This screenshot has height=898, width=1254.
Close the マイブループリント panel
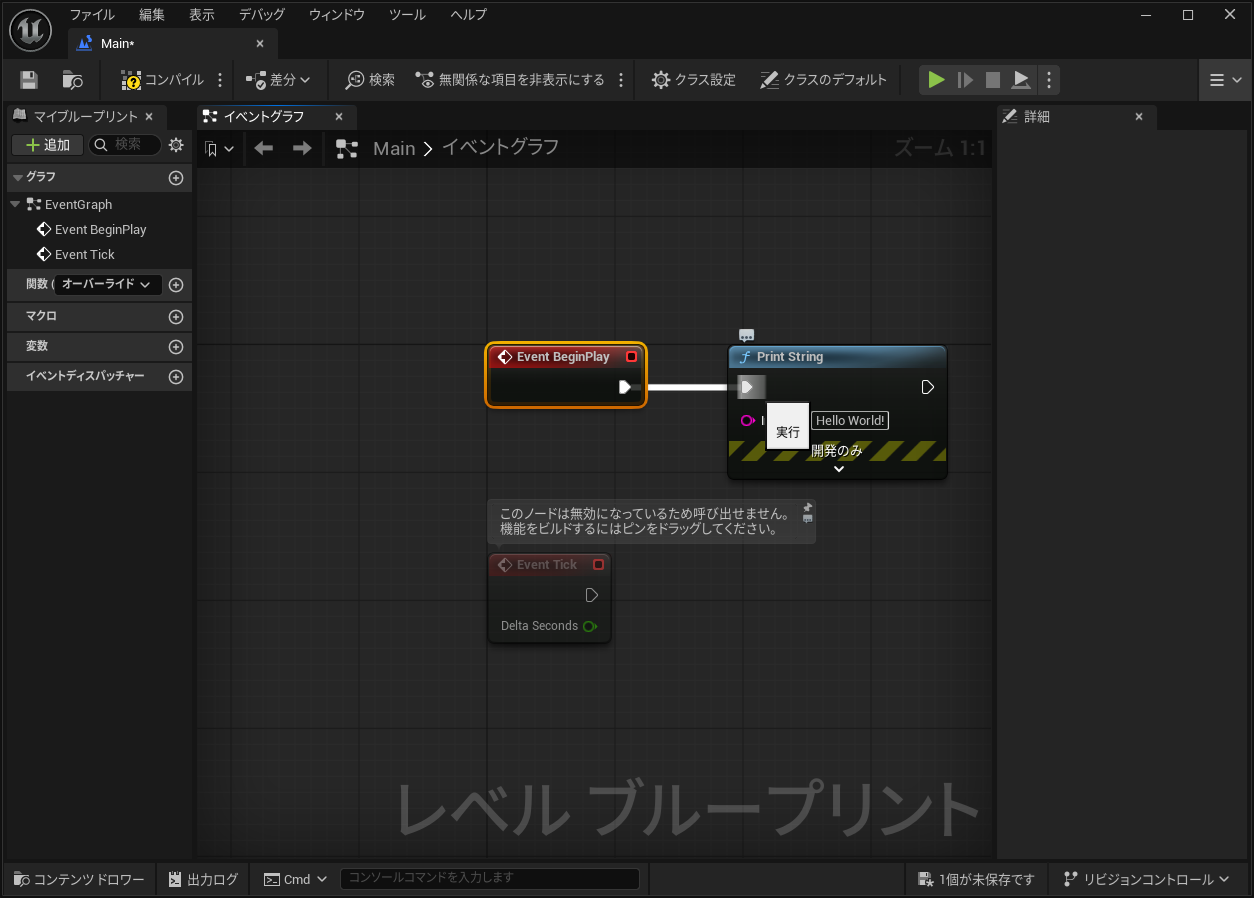pyautogui.click(x=149, y=117)
